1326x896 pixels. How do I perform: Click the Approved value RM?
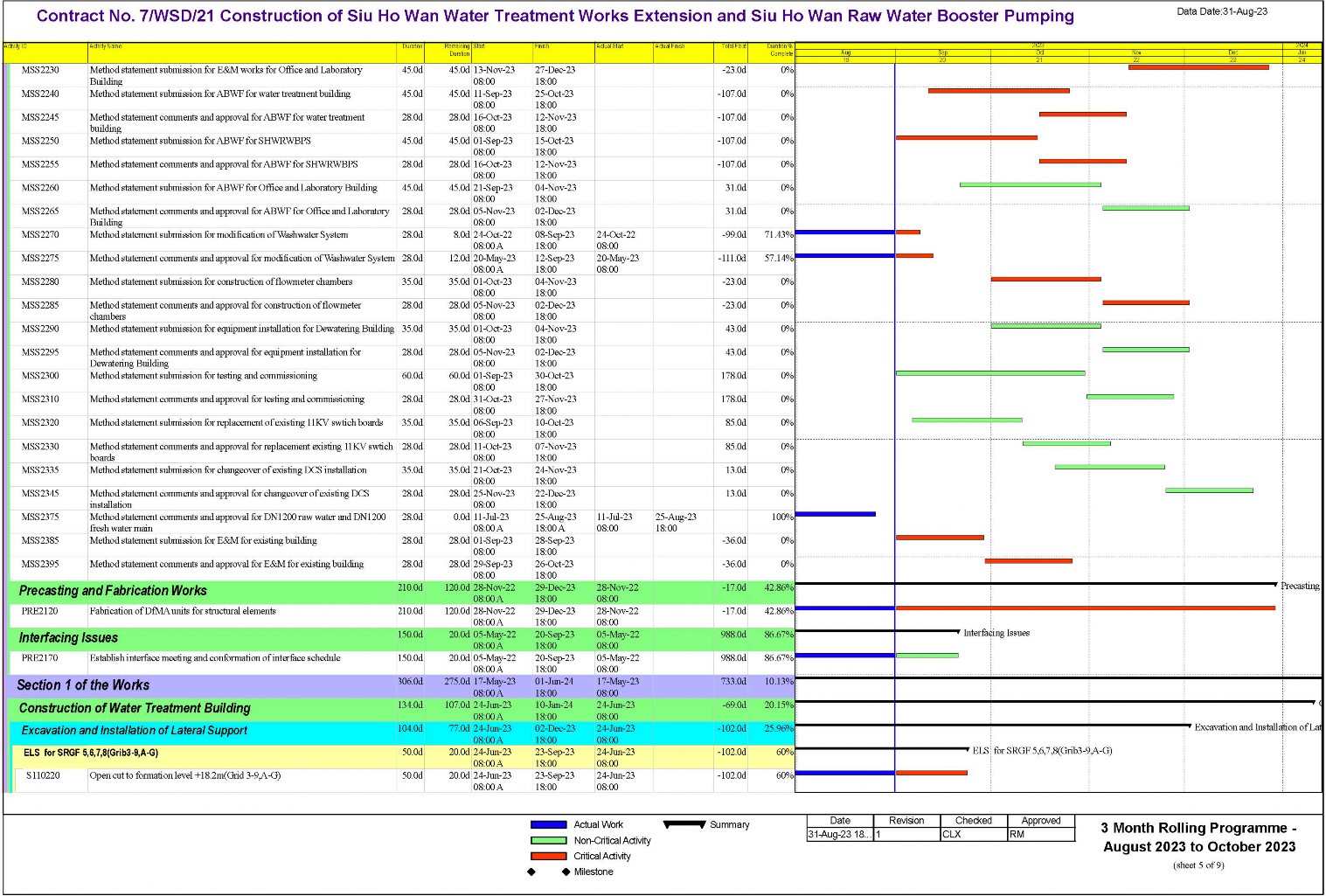tap(1017, 835)
